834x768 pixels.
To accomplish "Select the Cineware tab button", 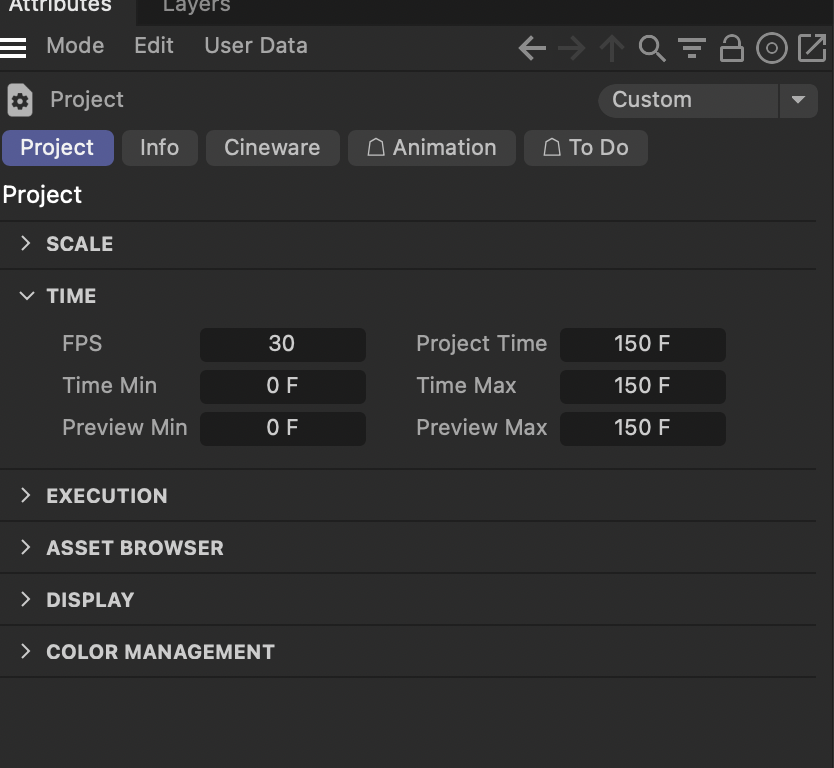I will pos(272,147).
